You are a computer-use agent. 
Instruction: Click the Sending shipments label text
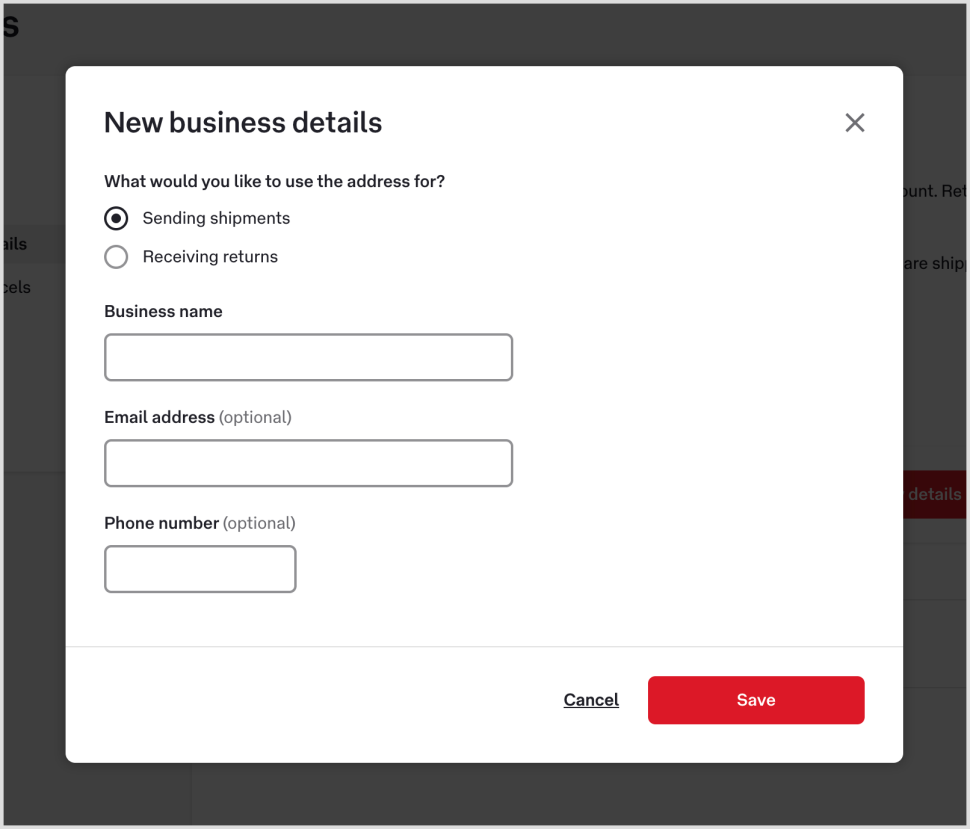(216, 218)
